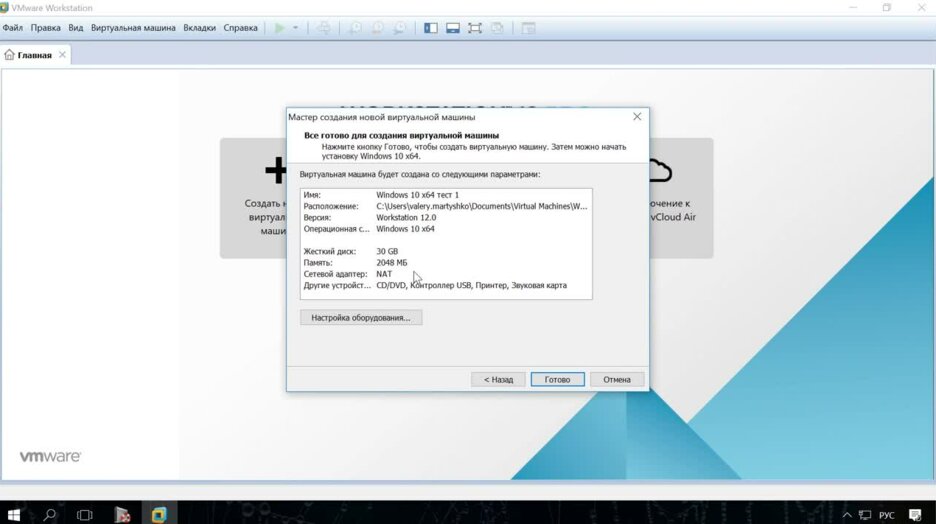936x524 pixels.
Task: Open the Windows Start menu
Action: (14, 514)
